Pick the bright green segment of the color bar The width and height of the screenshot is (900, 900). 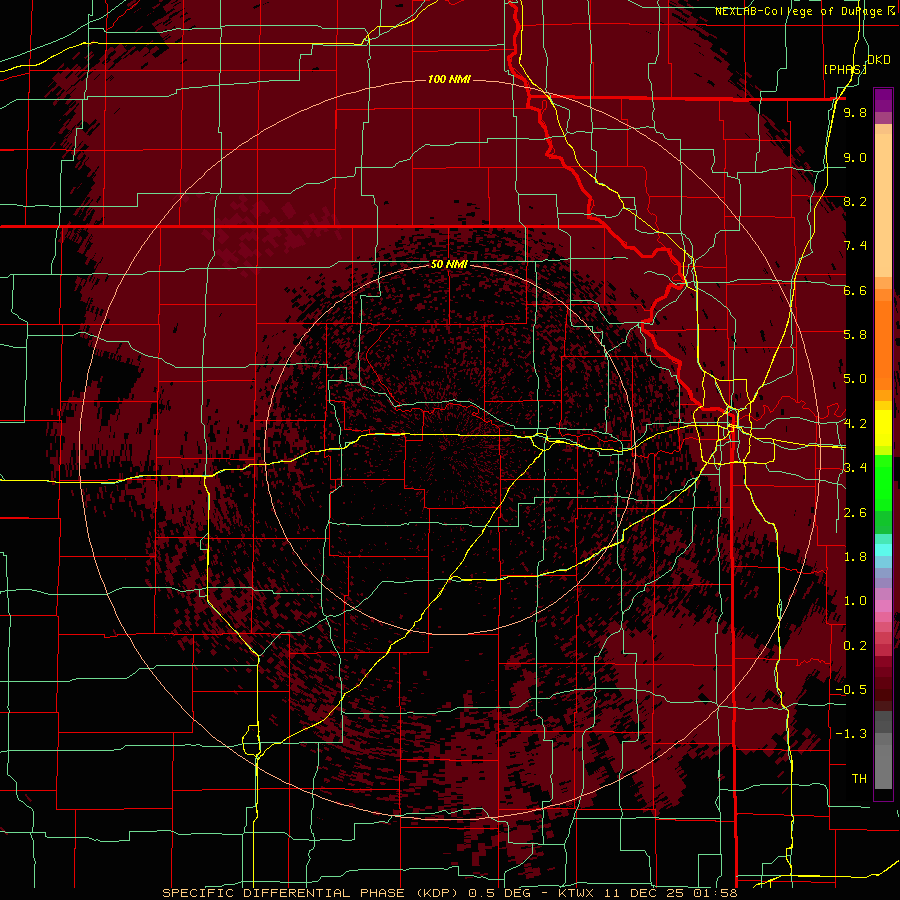883,482
